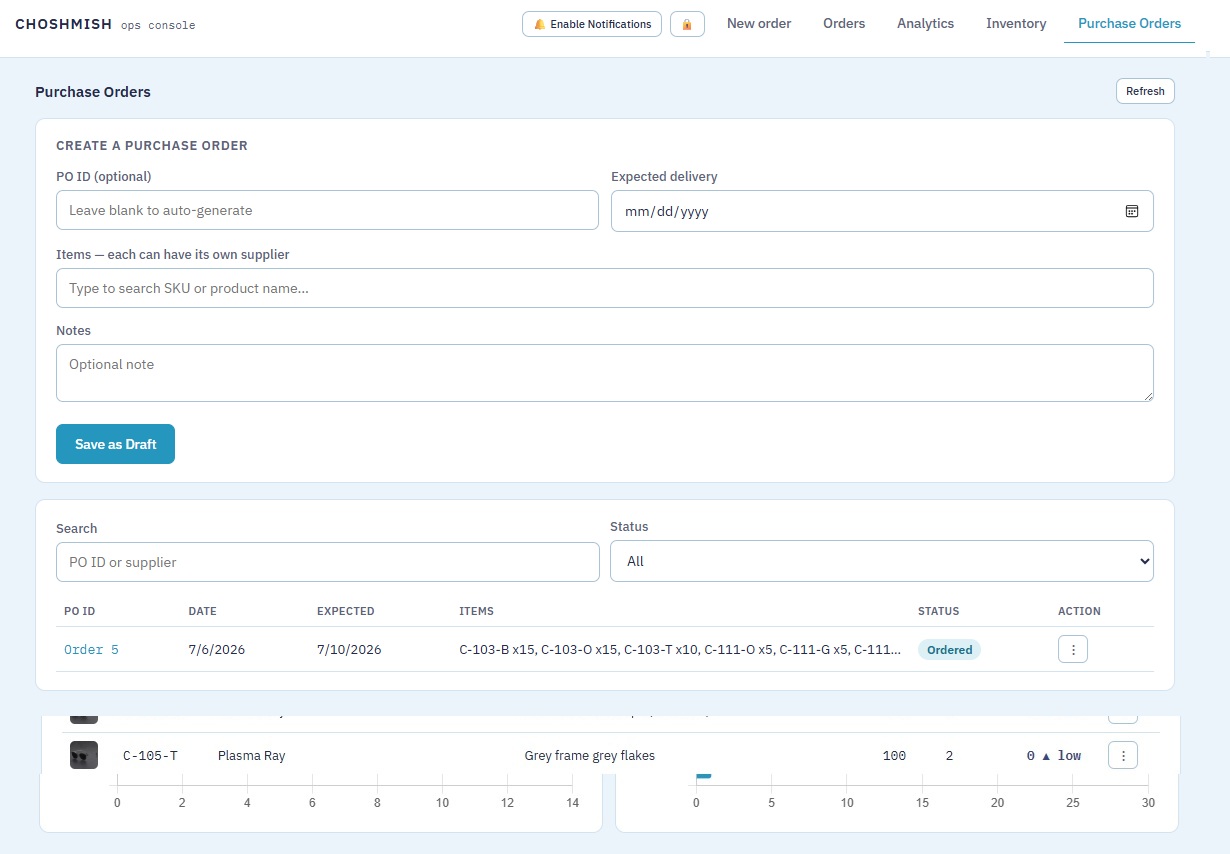The width and height of the screenshot is (1230, 854).
Task: Click the ACTION column header
Action: tap(1079, 611)
